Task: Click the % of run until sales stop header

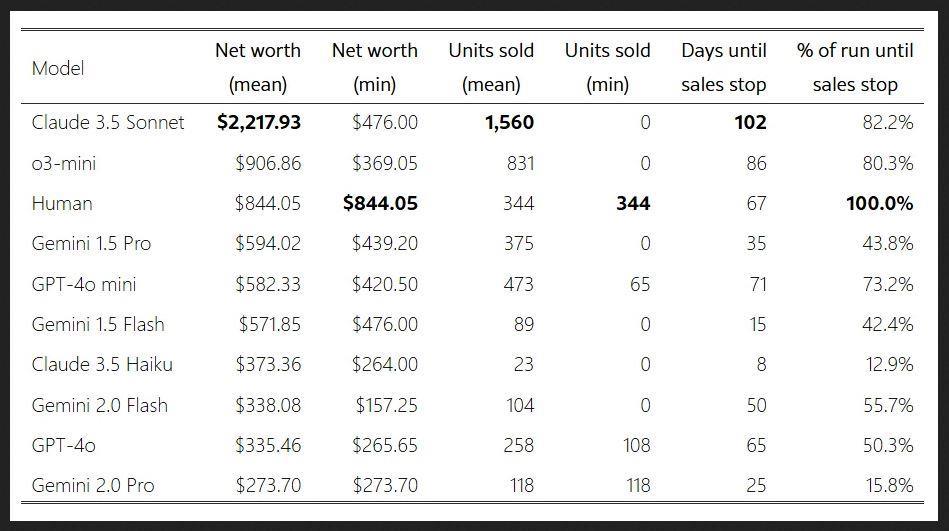Action: click(855, 67)
